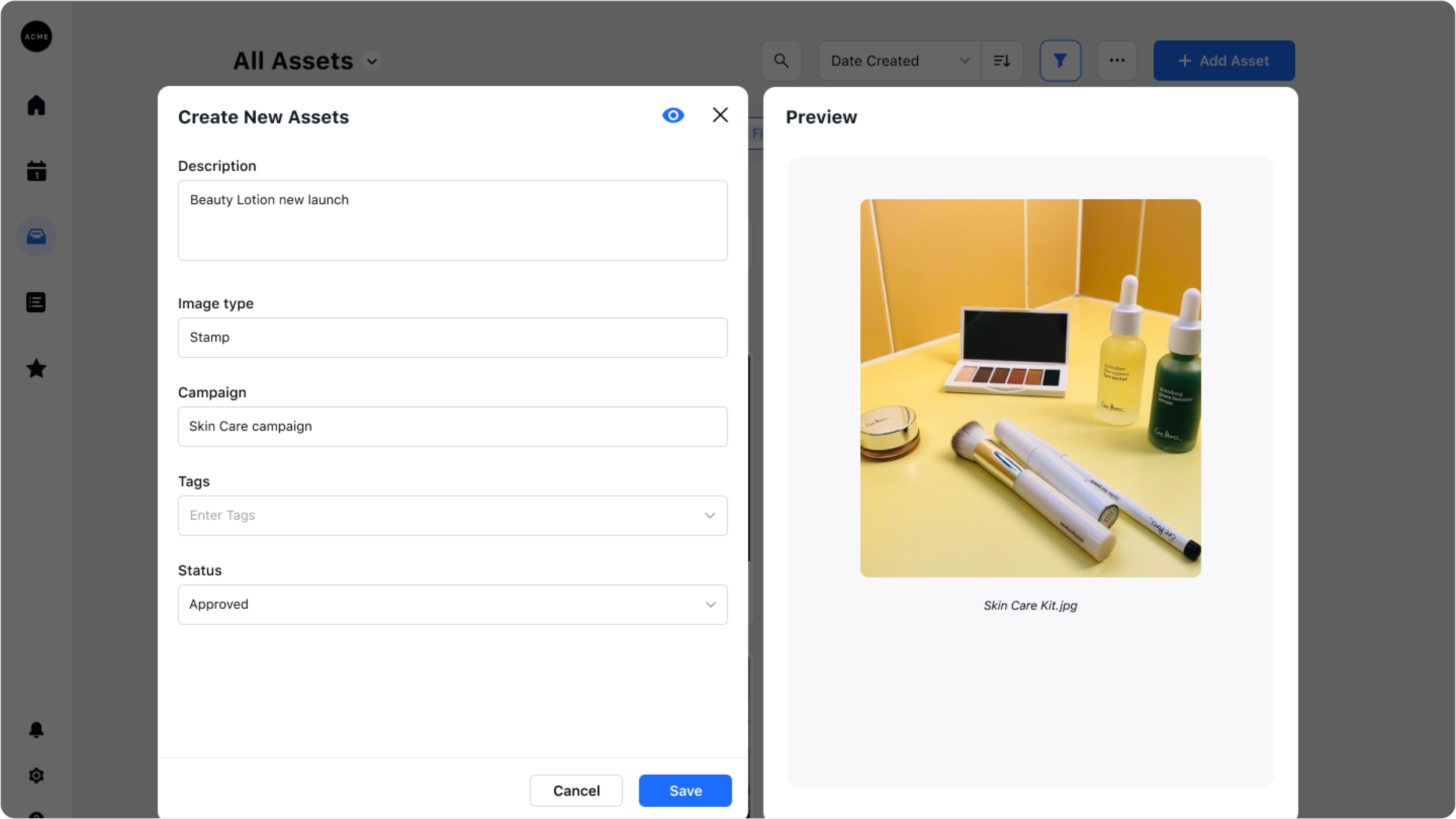Viewport: 1456px width, 819px height.
Task: Click the Campaign input field
Action: [453, 427]
